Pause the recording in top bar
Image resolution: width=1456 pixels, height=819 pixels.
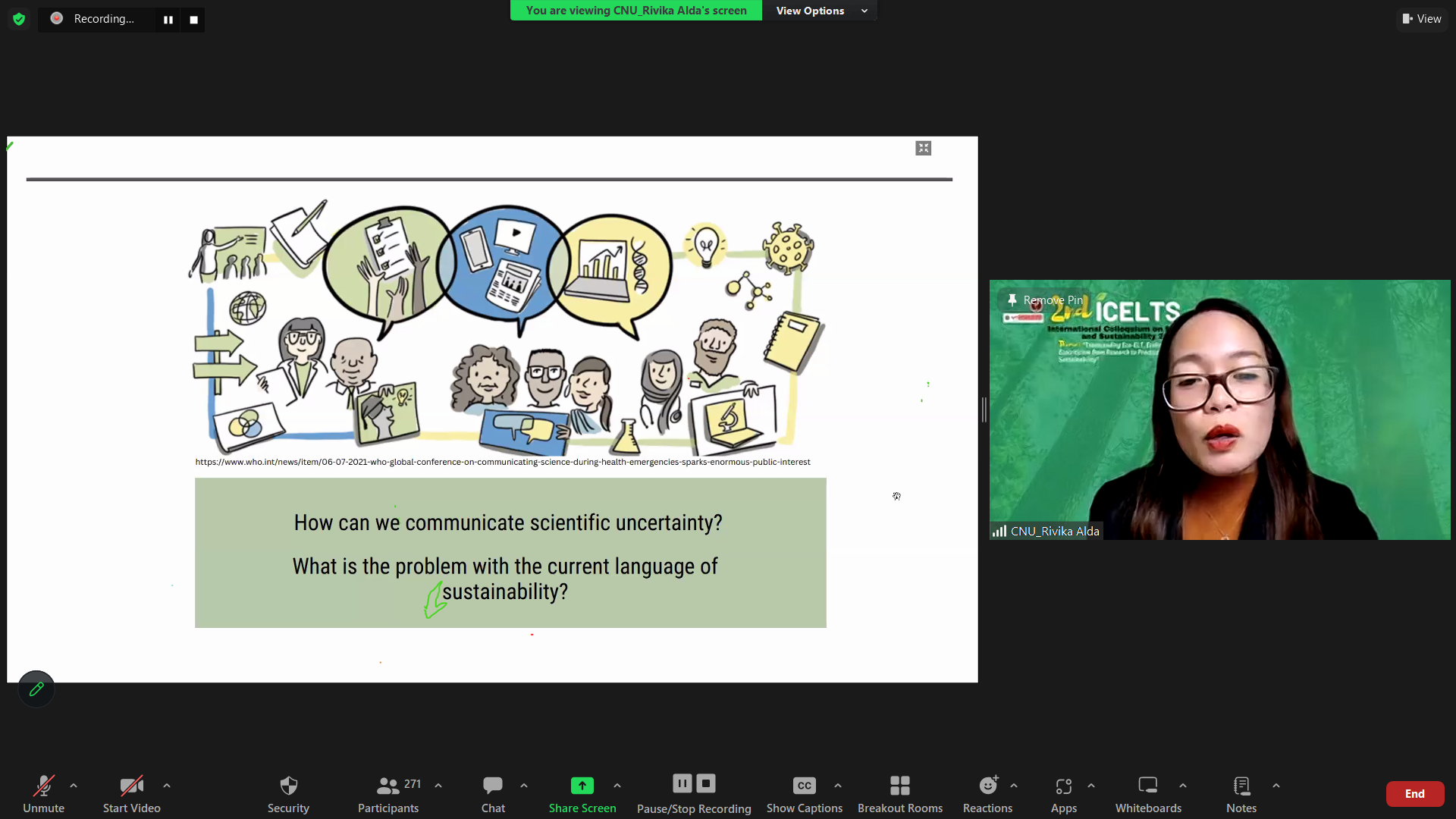coord(168,20)
